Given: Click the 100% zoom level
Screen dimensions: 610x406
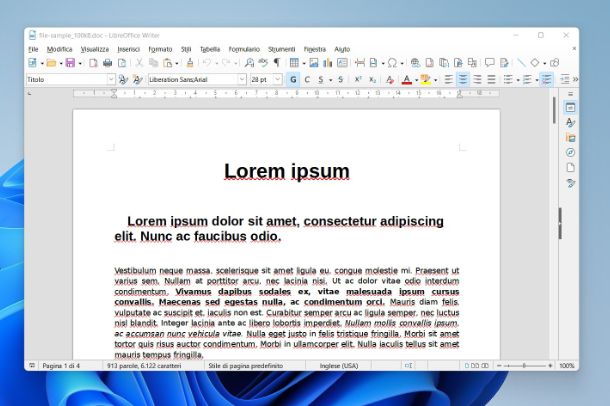Looking at the screenshot, I should (566, 366).
